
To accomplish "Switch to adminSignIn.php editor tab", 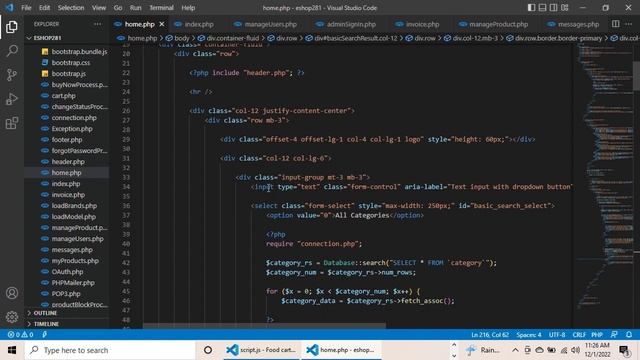I will 351,24.
